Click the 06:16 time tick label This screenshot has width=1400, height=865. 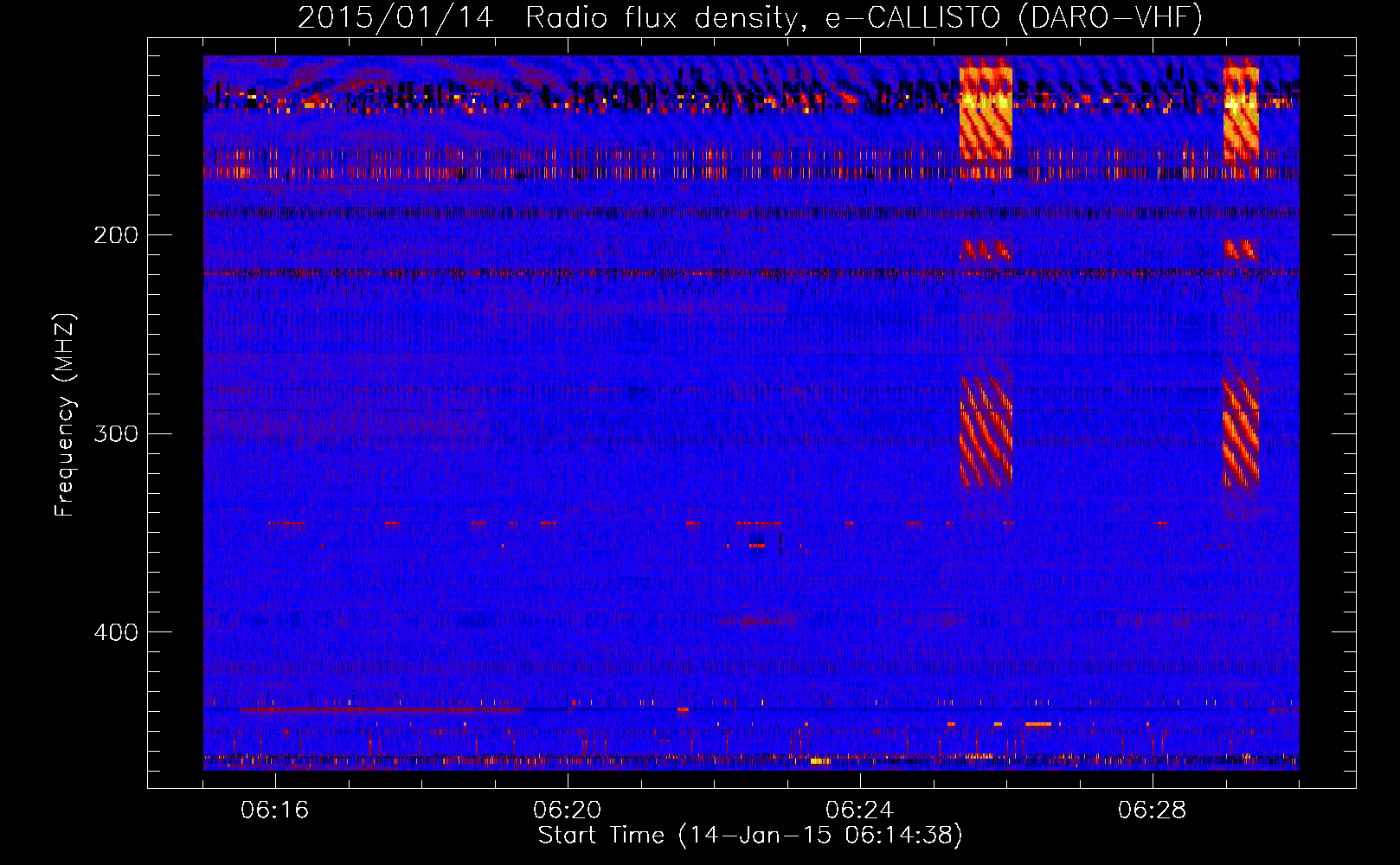click(274, 811)
